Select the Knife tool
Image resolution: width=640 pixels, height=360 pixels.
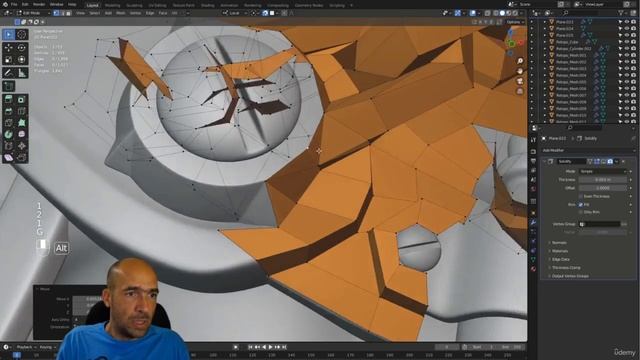click(x=9, y=123)
